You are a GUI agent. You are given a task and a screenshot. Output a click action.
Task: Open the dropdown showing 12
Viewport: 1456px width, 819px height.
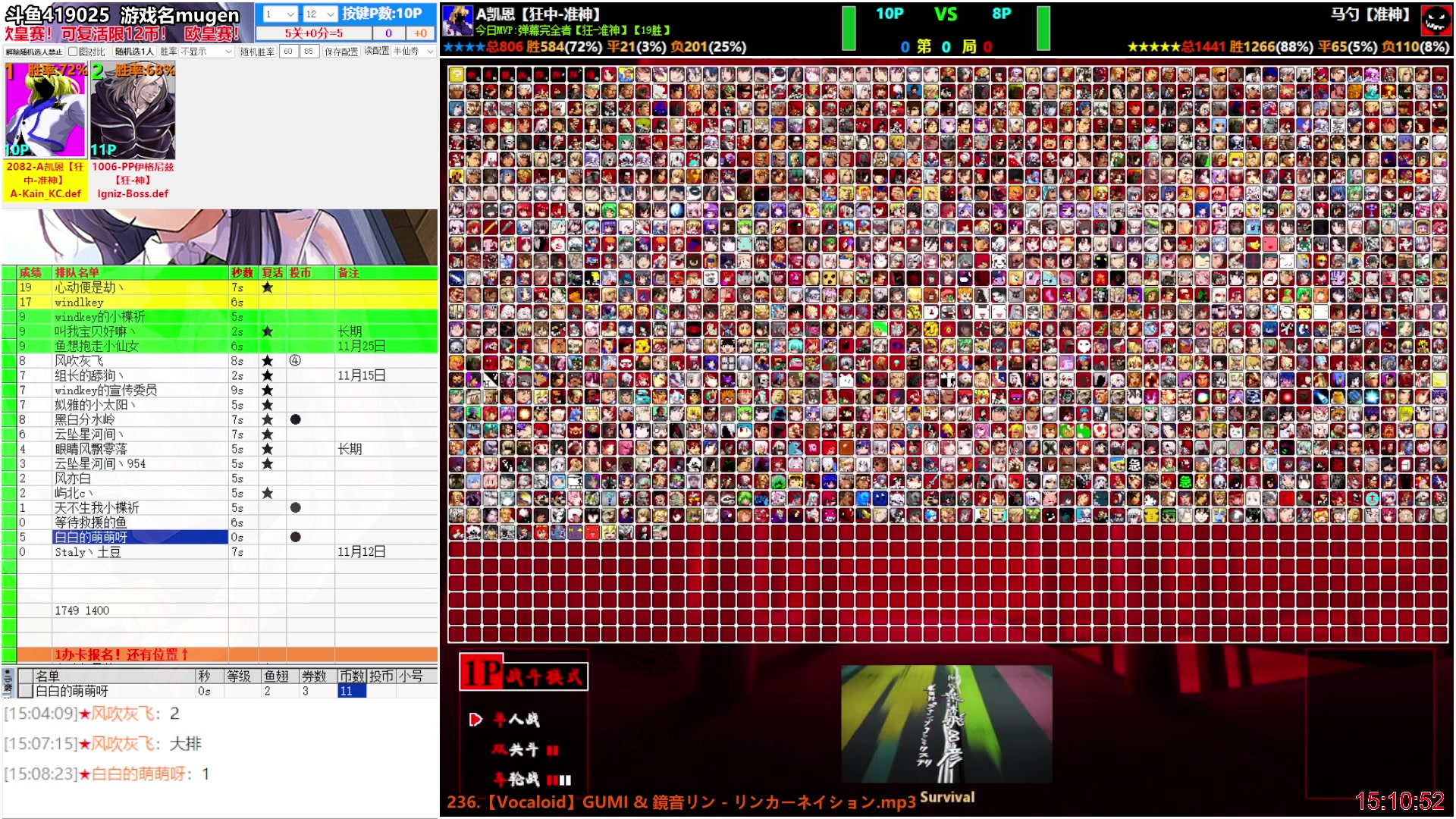click(x=319, y=14)
